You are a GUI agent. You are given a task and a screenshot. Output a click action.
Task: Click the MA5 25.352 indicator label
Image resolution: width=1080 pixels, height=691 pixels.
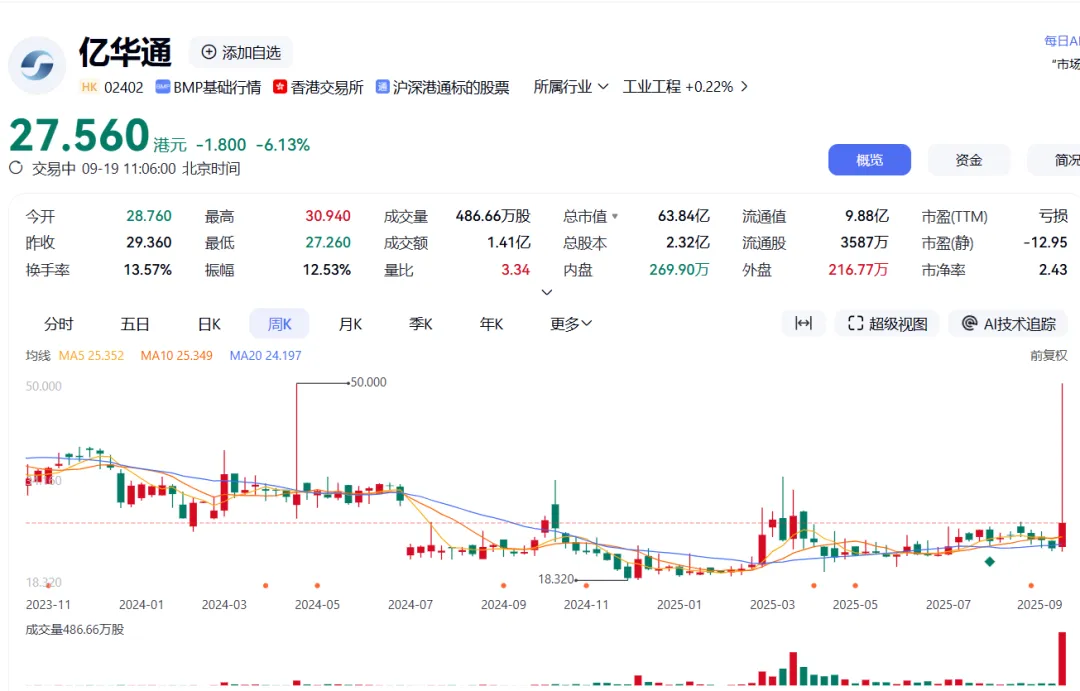click(x=91, y=355)
